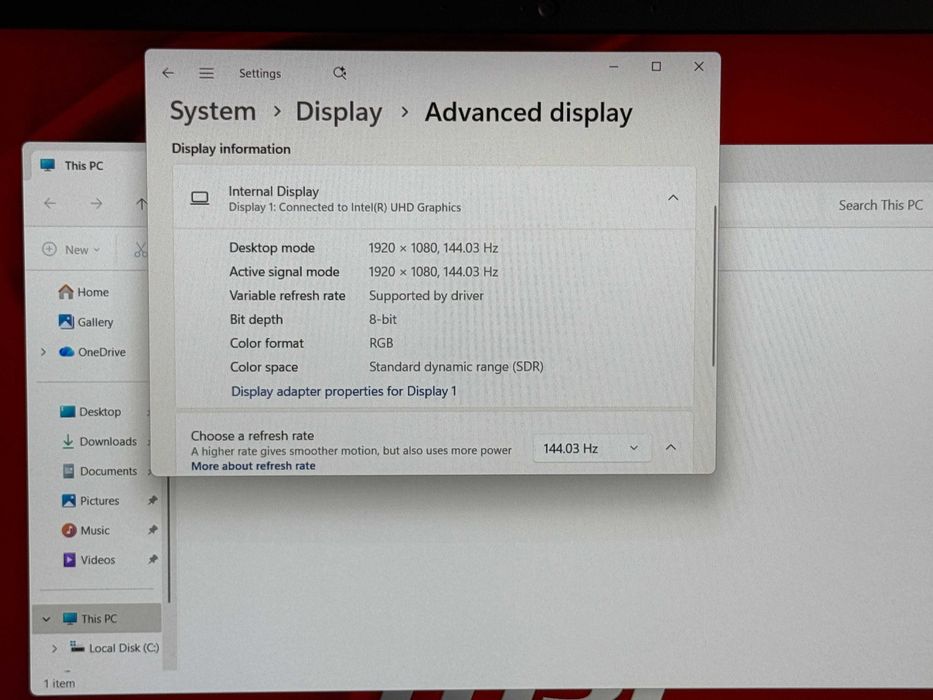The image size is (933, 700).
Task: Click the Videos icon in sidebar
Action: [69, 560]
